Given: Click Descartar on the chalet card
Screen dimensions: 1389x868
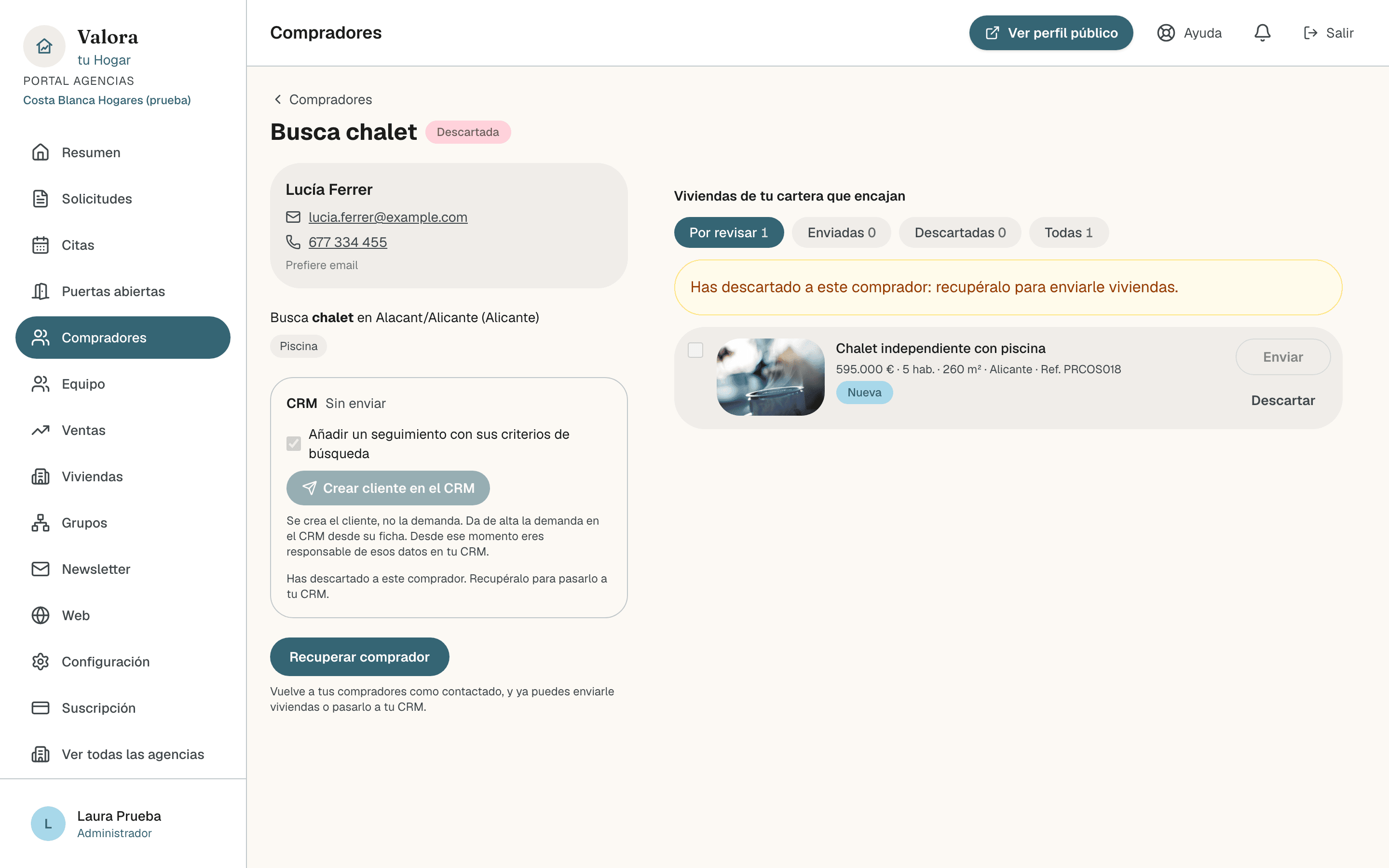Looking at the screenshot, I should pyautogui.click(x=1283, y=400).
